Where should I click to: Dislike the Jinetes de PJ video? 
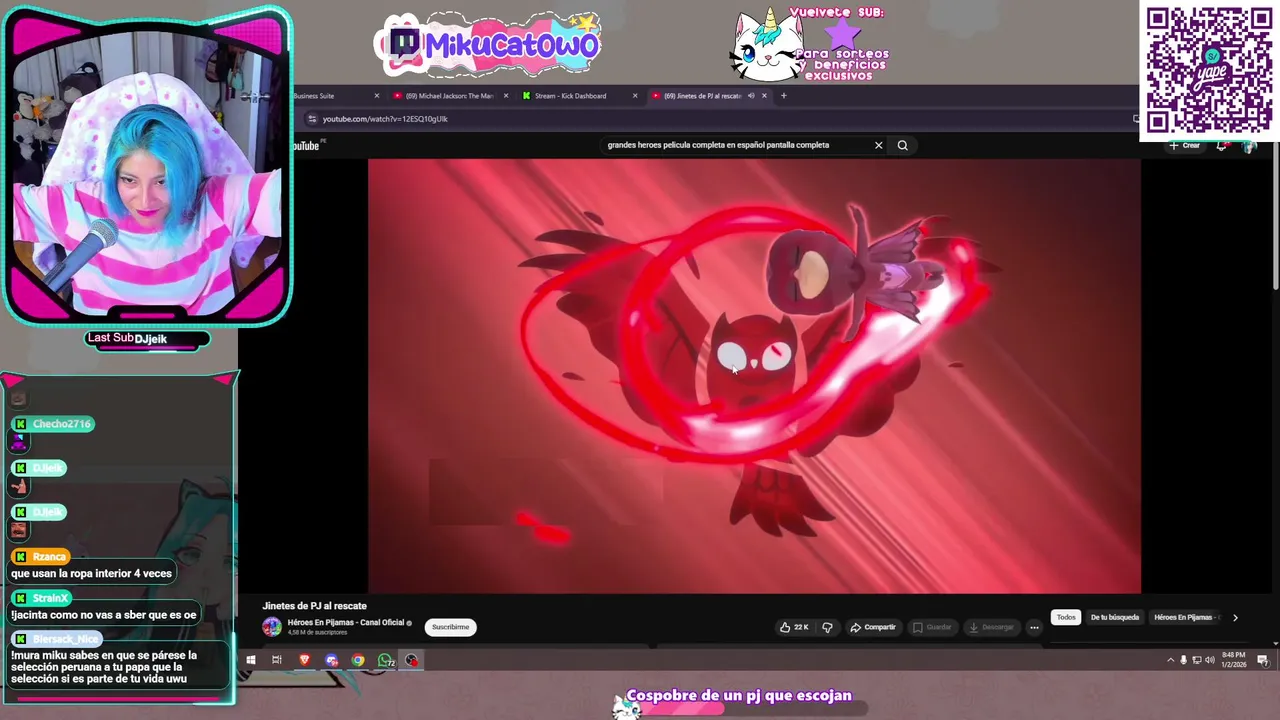[827, 627]
